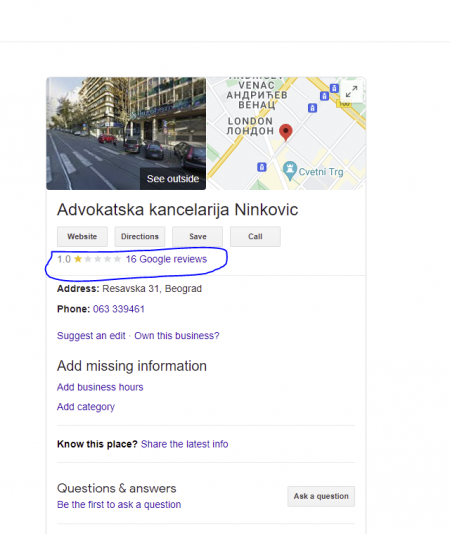Click the red location pin on map
This screenshot has height=534, width=450.
(x=286, y=132)
